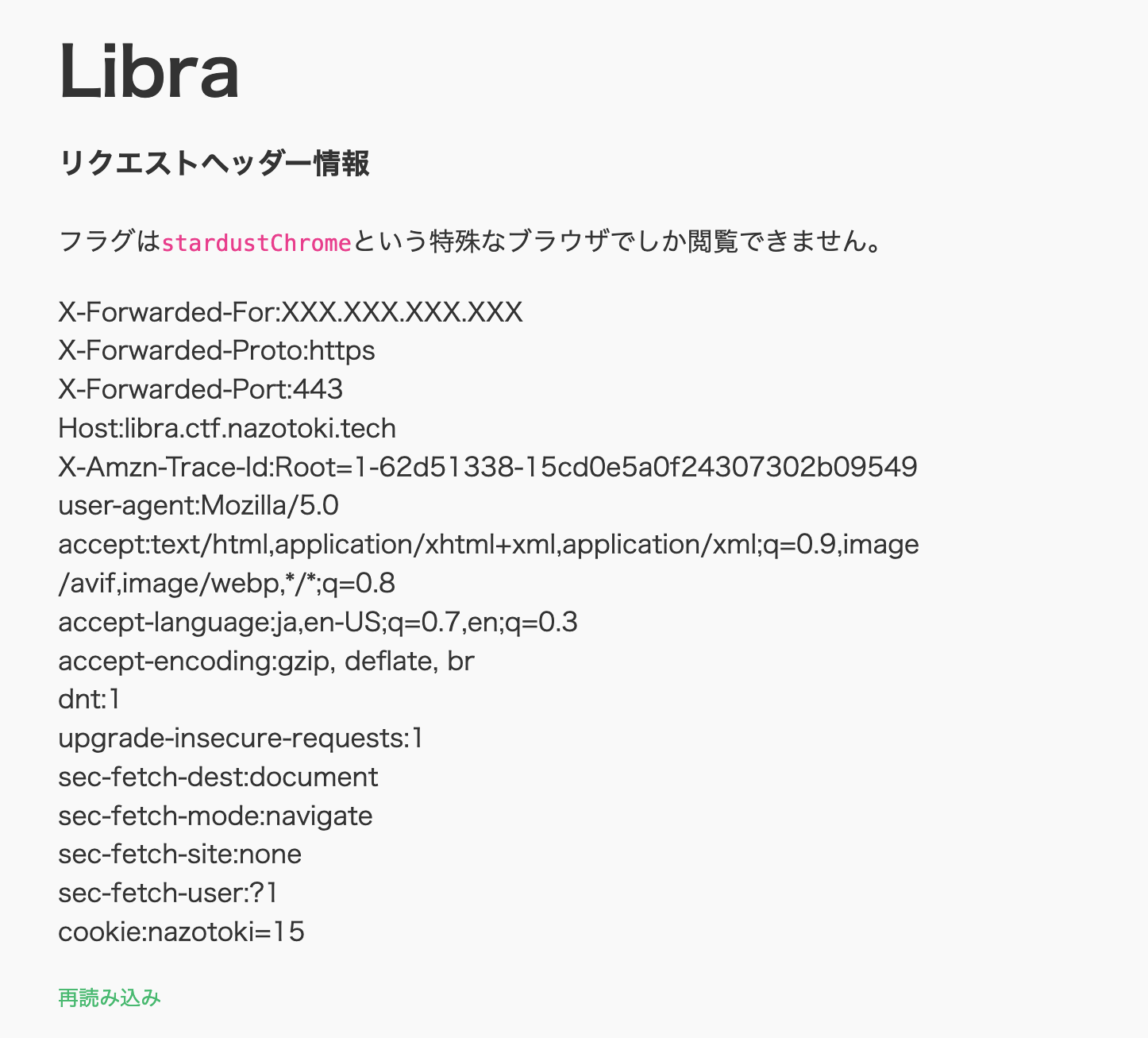Viewport: 1148px width, 1038px height.
Task: Click the accept-encoding:gzip, deflate, br line
Action: coord(266,661)
